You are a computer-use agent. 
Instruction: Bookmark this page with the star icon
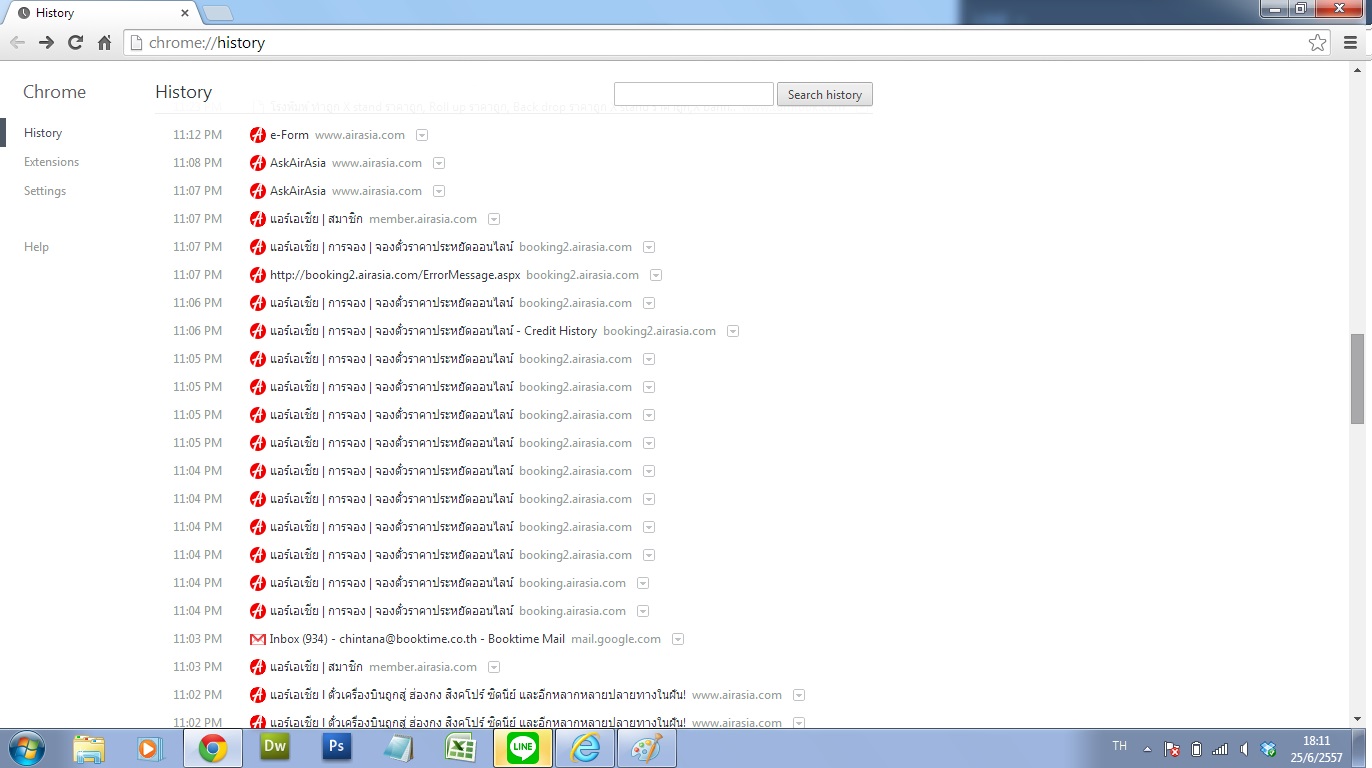click(1318, 42)
